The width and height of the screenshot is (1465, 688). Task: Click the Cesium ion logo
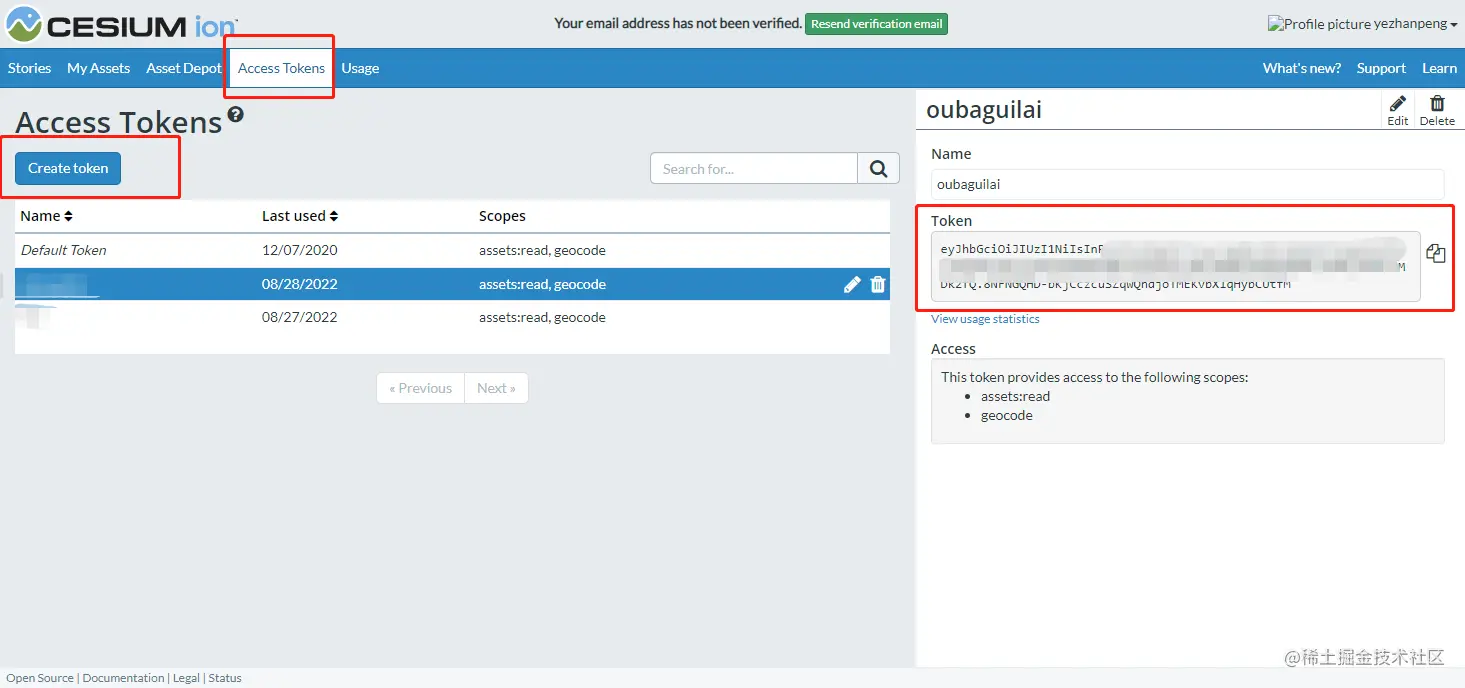coord(123,24)
